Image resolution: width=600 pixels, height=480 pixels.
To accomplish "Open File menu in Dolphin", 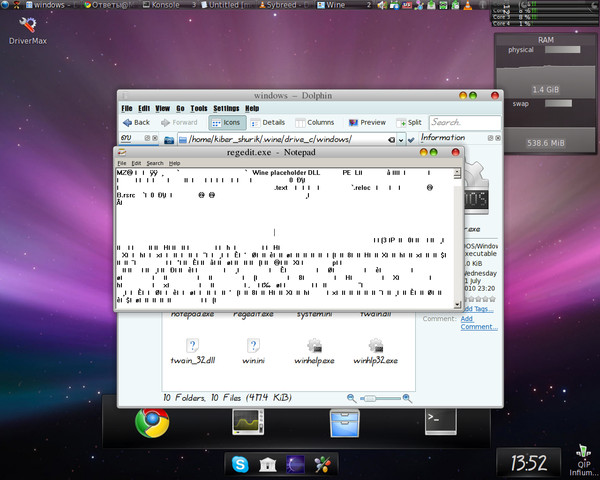I will [127, 108].
